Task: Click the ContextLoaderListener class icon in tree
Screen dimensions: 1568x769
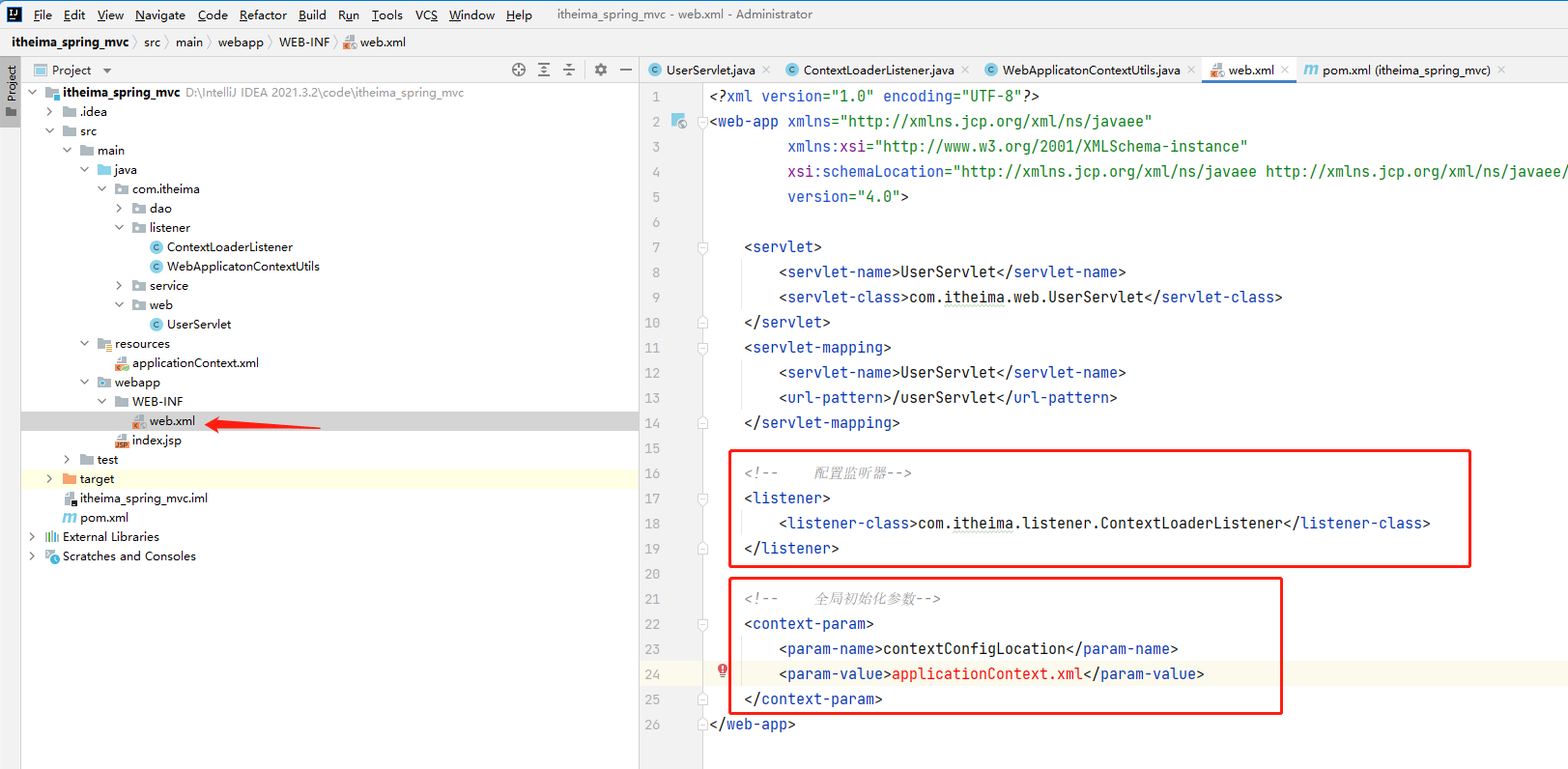Action: 157,247
